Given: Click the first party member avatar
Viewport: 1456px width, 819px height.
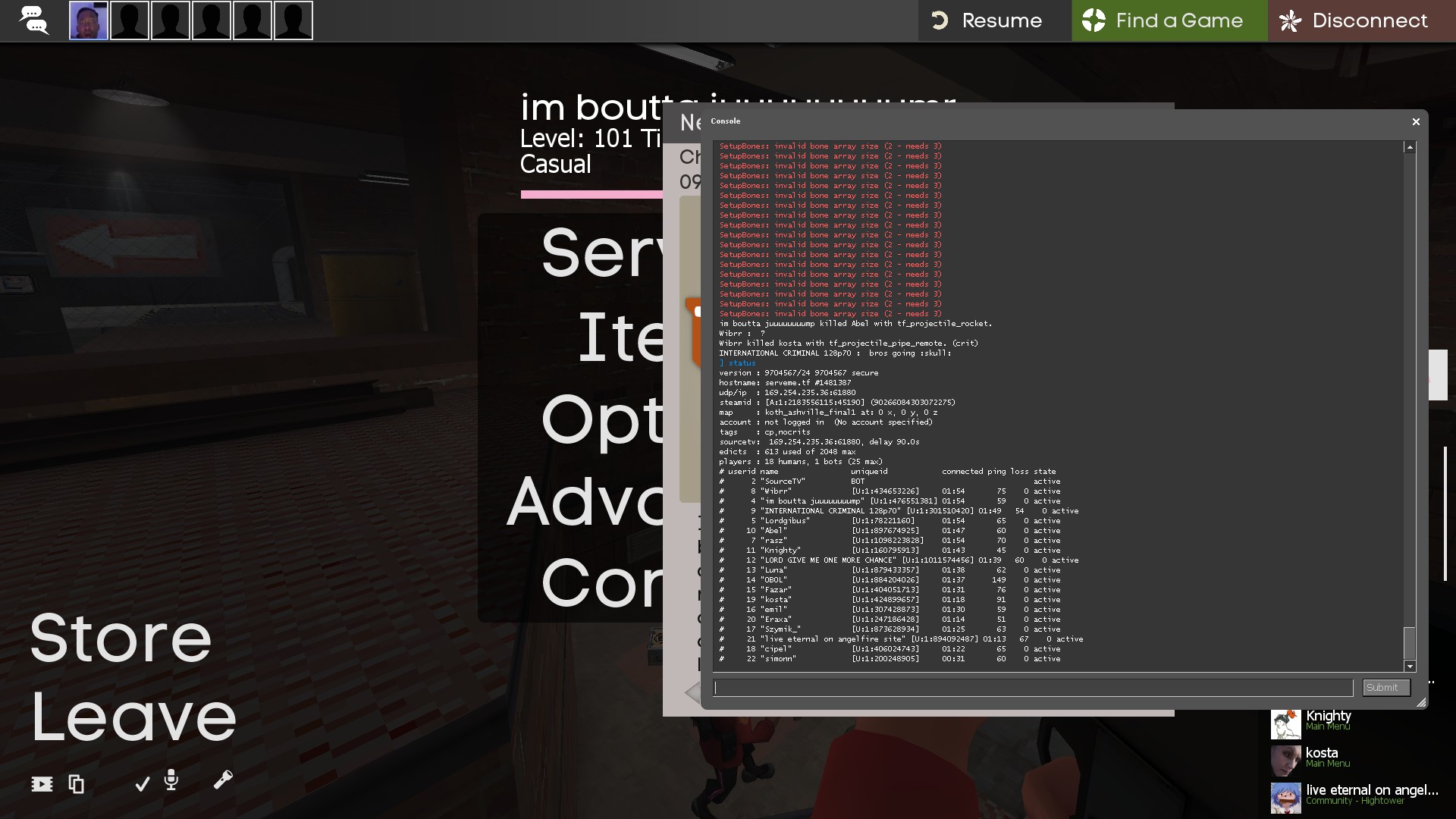Looking at the screenshot, I should (89, 20).
